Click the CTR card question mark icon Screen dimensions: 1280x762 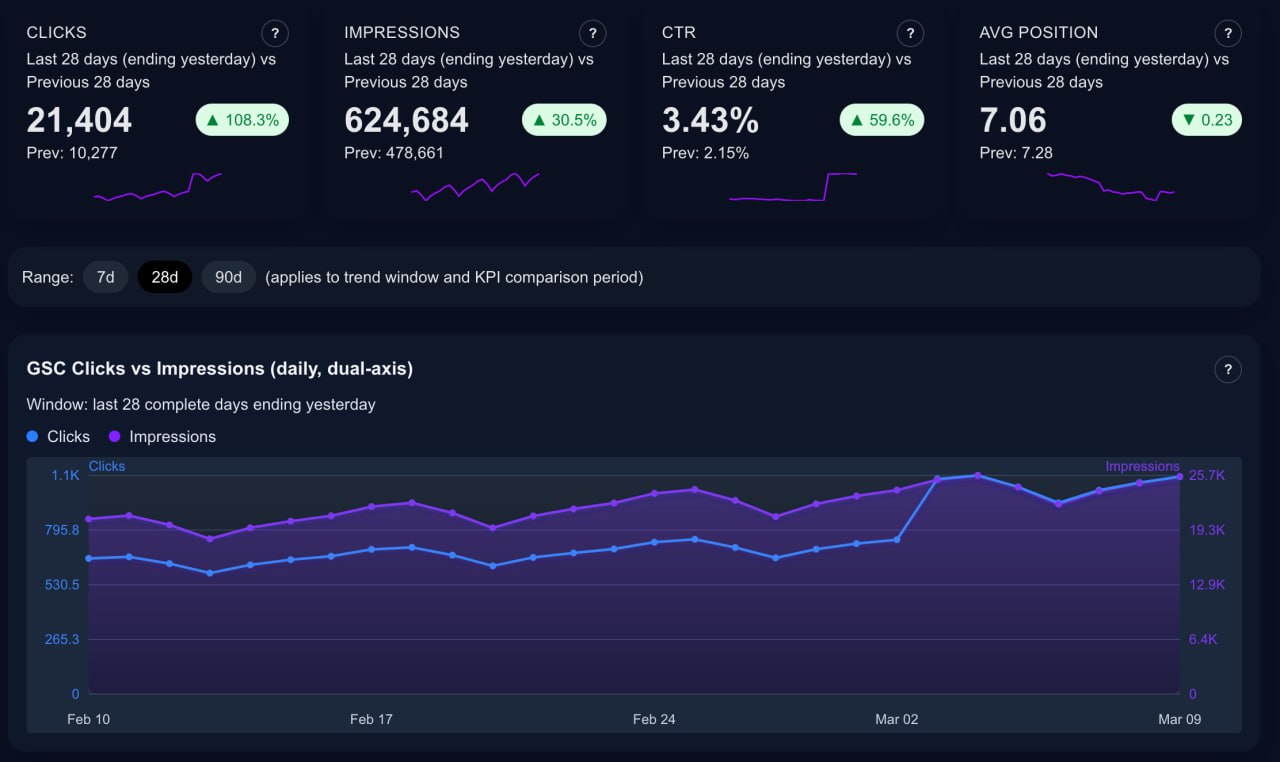(910, 33)
